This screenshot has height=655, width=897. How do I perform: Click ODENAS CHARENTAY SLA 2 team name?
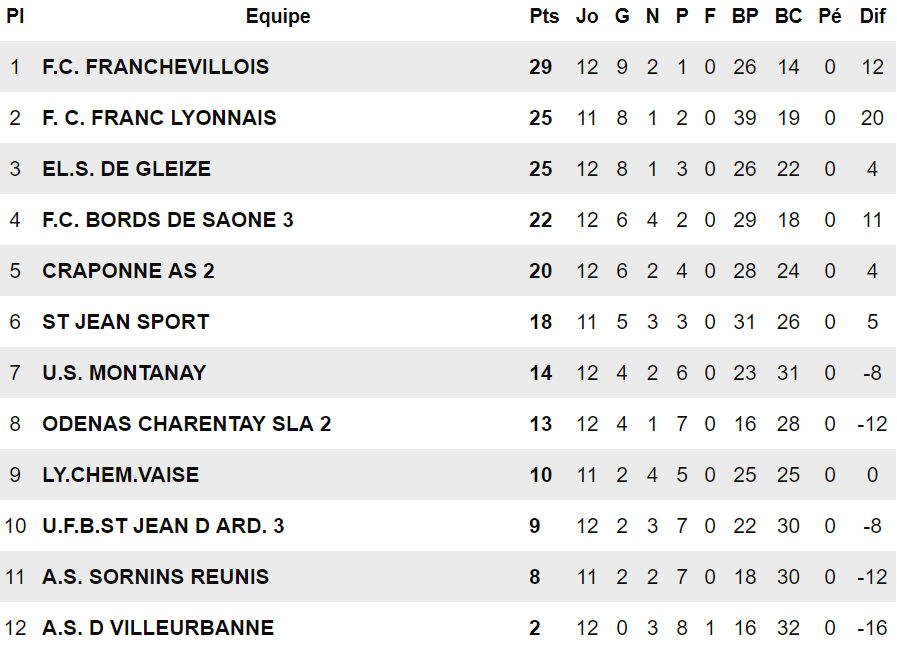[x=186, y=424]
